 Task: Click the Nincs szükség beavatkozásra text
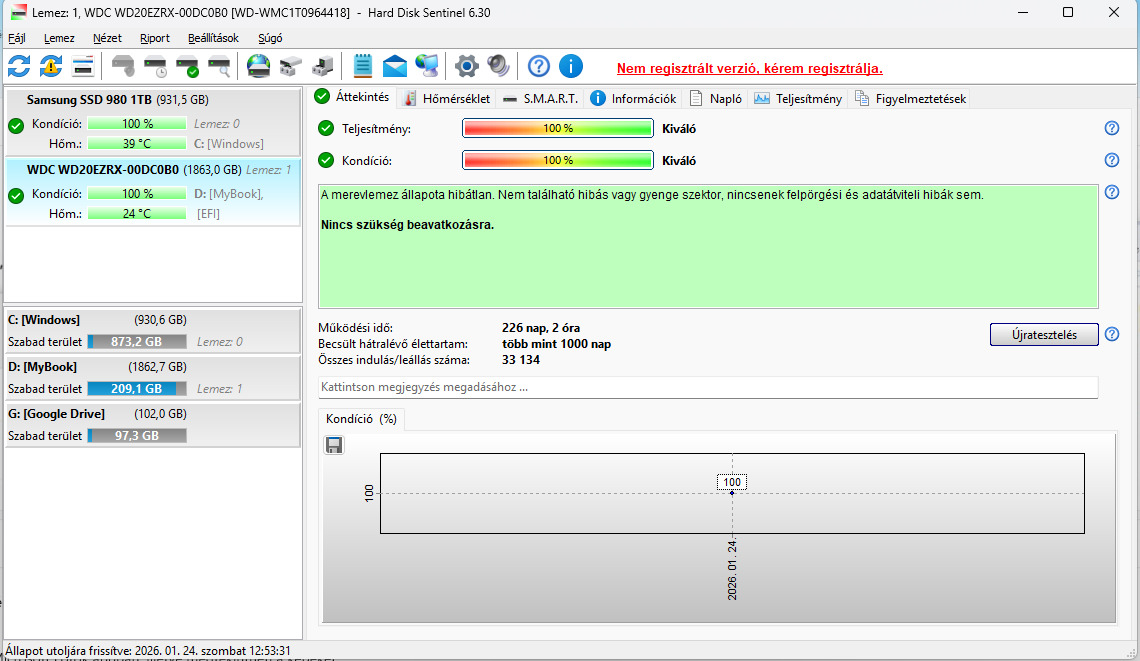(407, 225)
